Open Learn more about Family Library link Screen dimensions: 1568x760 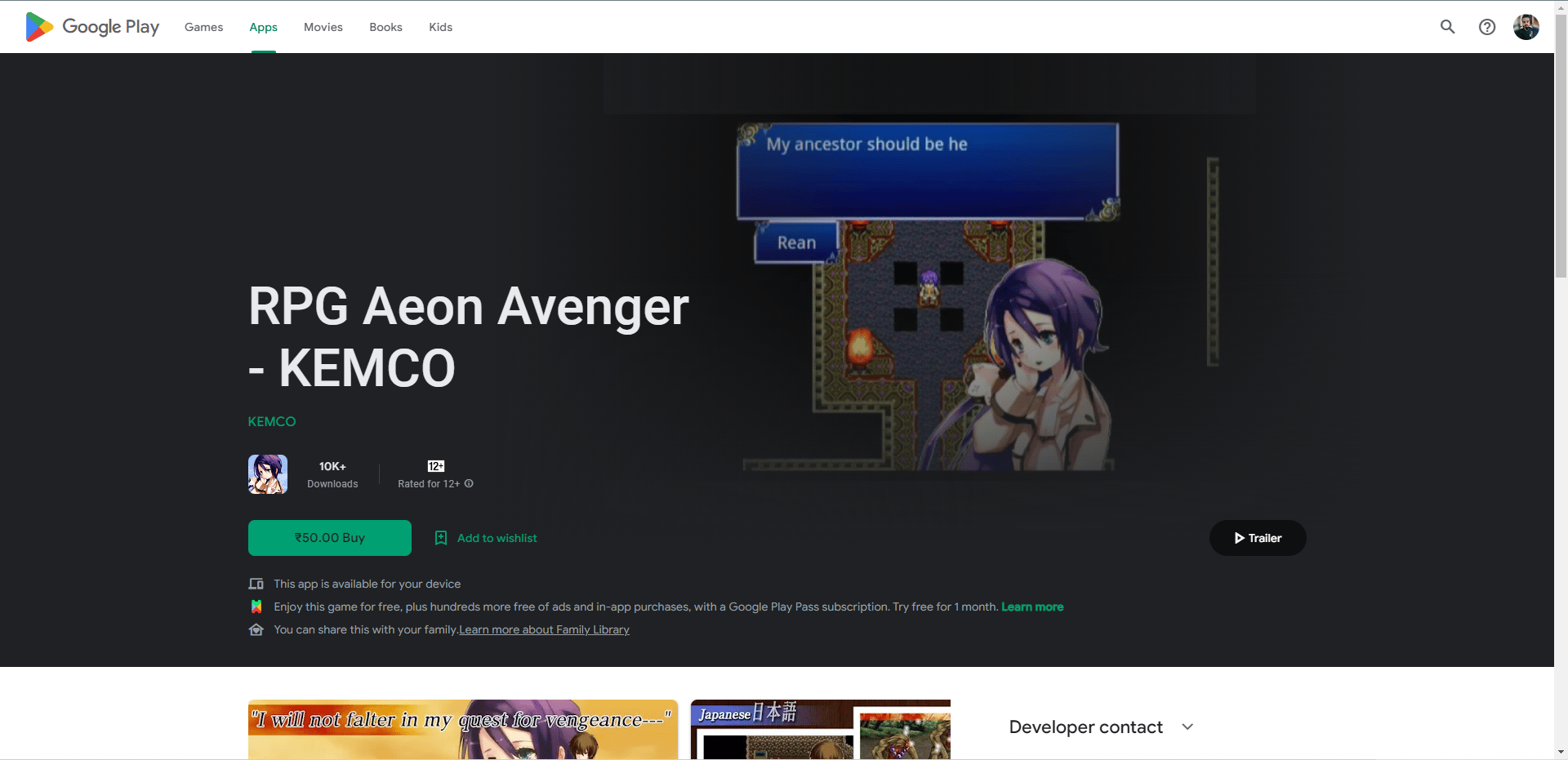544,629
